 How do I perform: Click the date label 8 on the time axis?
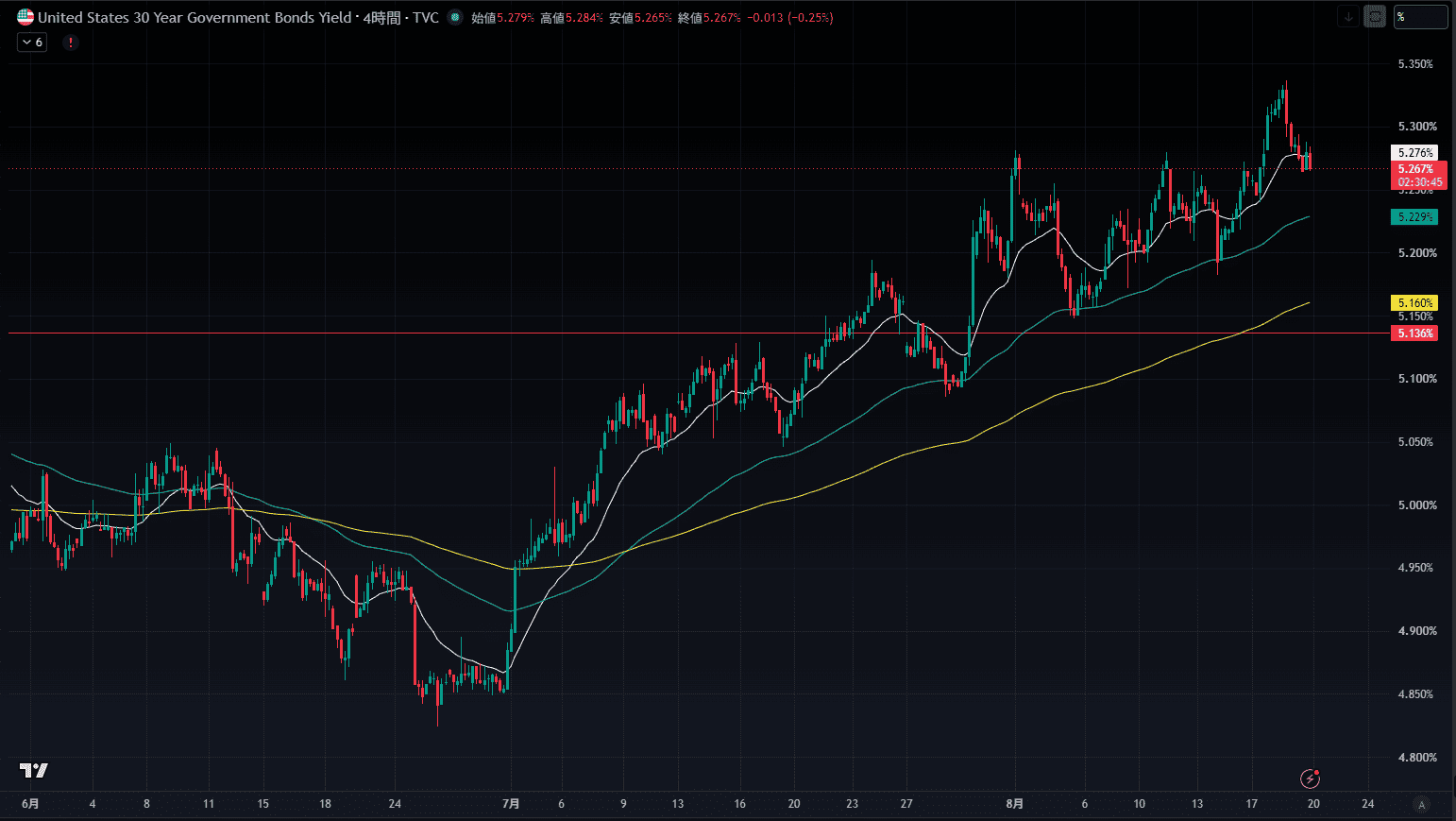coord(146,804)
